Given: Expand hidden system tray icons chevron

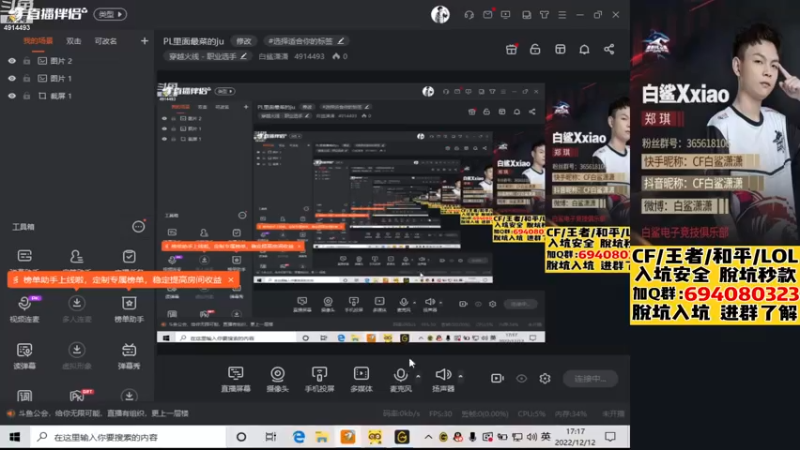Looking at the screenshot, I should pos(428,437).
